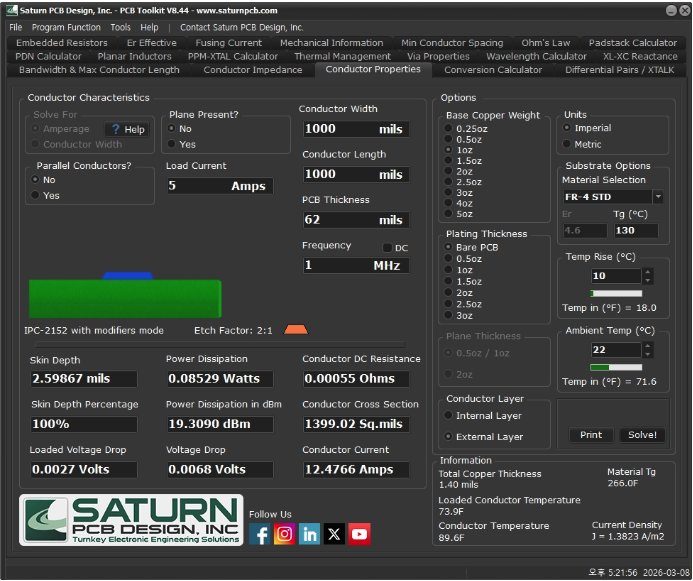The width and height of the screenshot is (693, 581).
Task: Open the File menu
Action: pyautogui.click(x=15, y=27)
